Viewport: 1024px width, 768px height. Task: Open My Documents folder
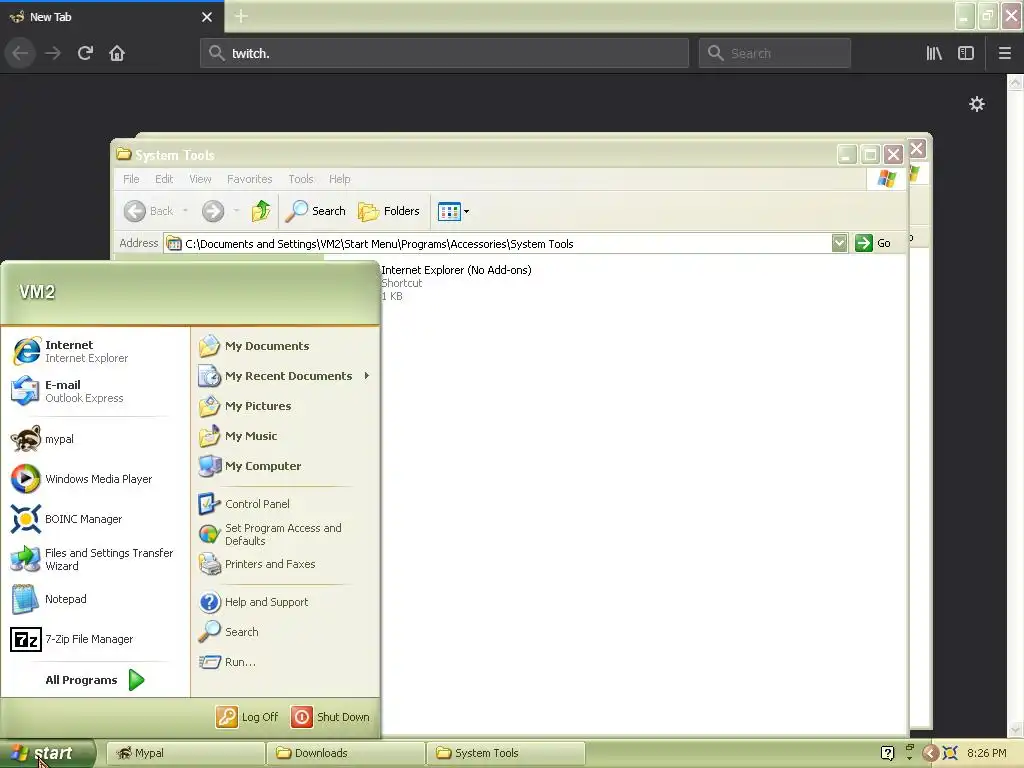click(x=285, y=346)
